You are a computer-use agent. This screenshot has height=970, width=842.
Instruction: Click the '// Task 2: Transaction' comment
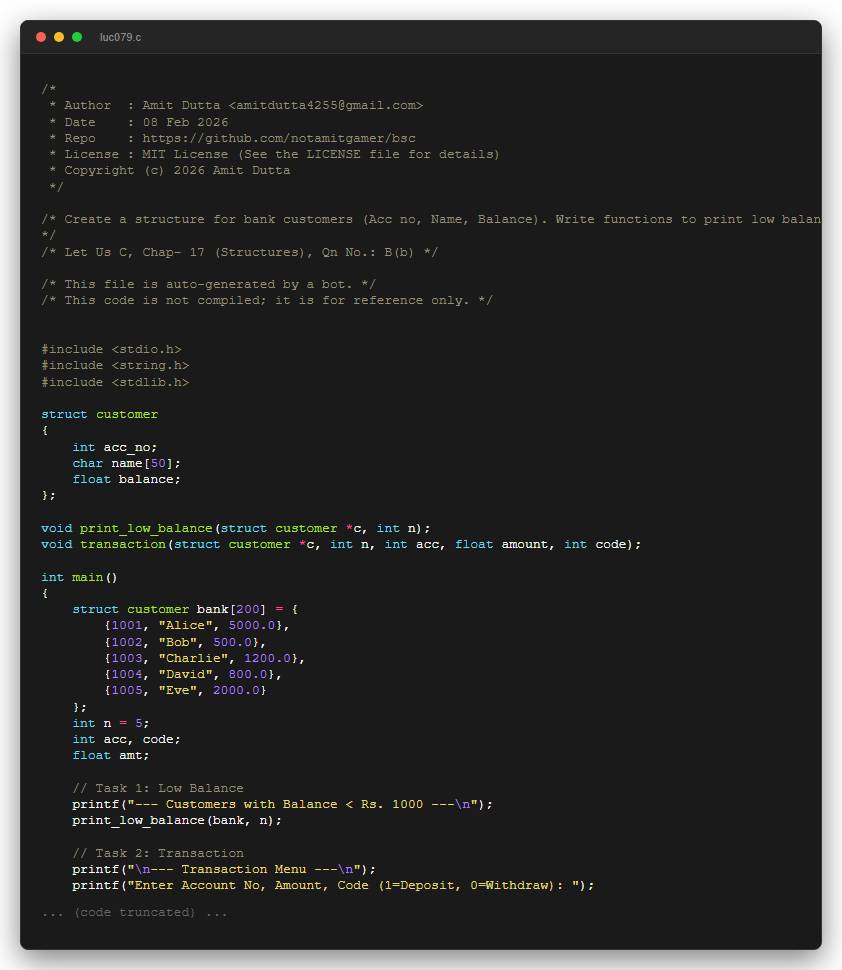click(x=158, y=852)
